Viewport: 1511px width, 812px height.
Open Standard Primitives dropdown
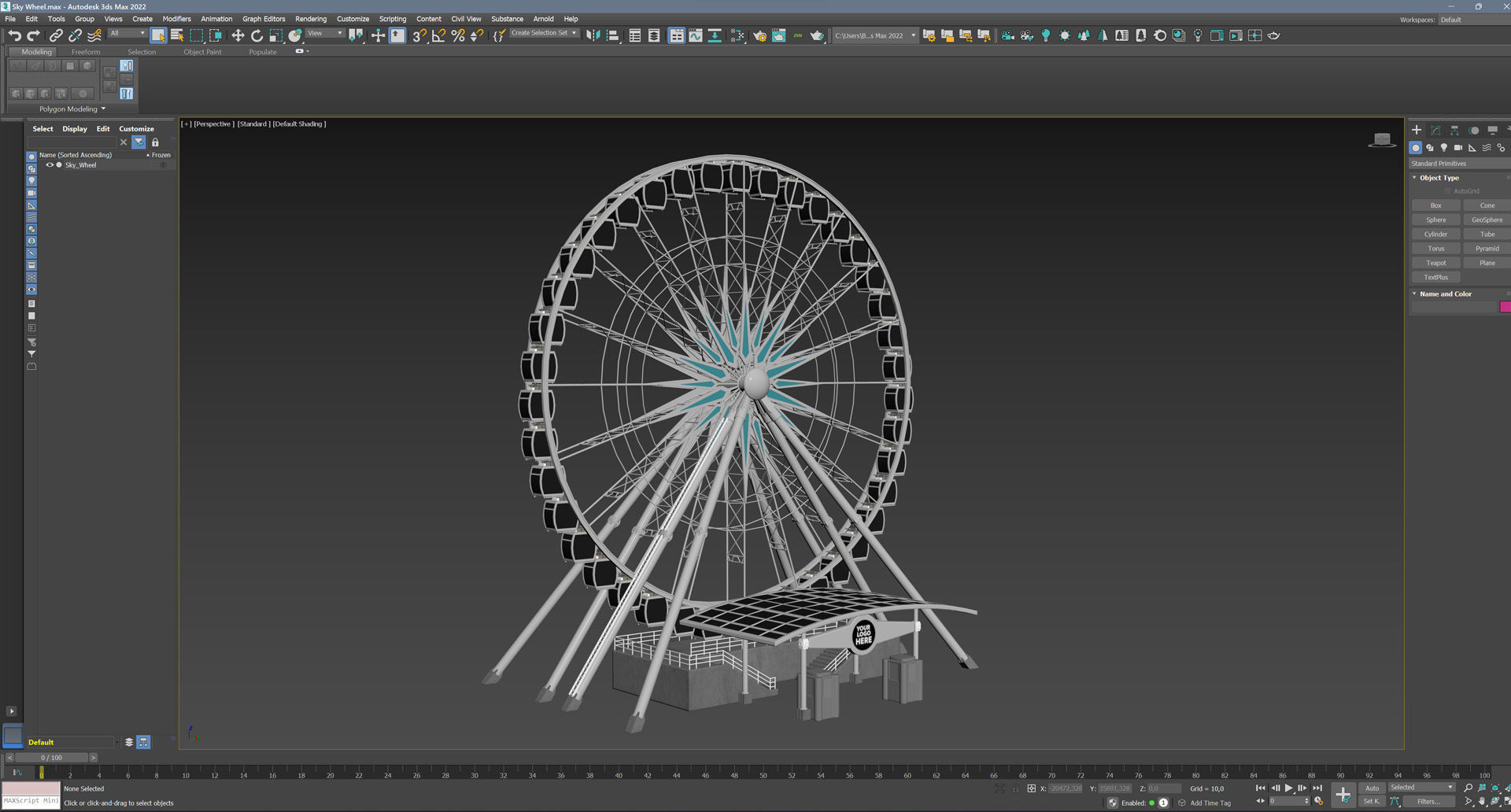1459,164
